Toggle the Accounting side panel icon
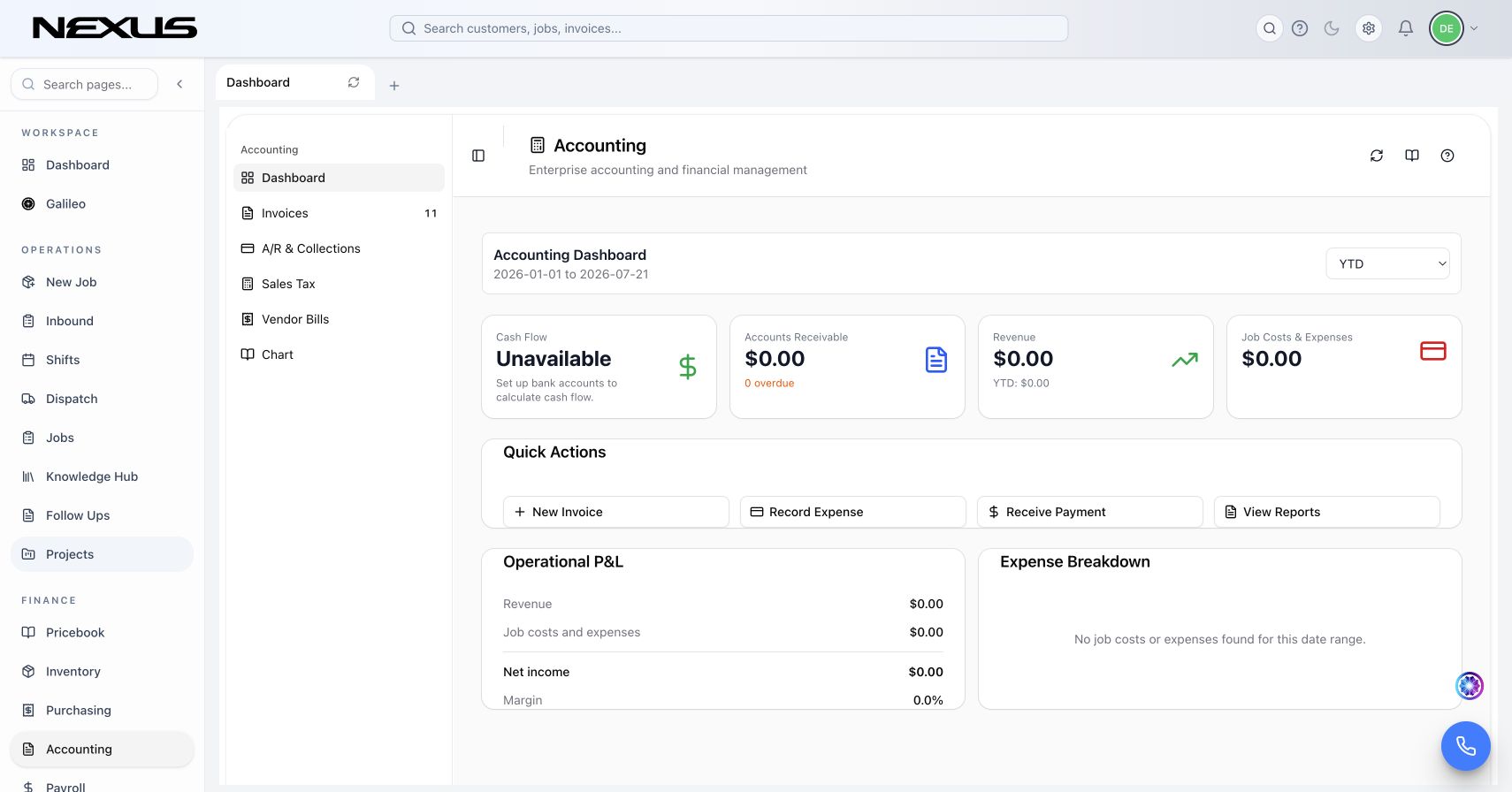Screen dimensions: 1512x792 coord(478,156)
